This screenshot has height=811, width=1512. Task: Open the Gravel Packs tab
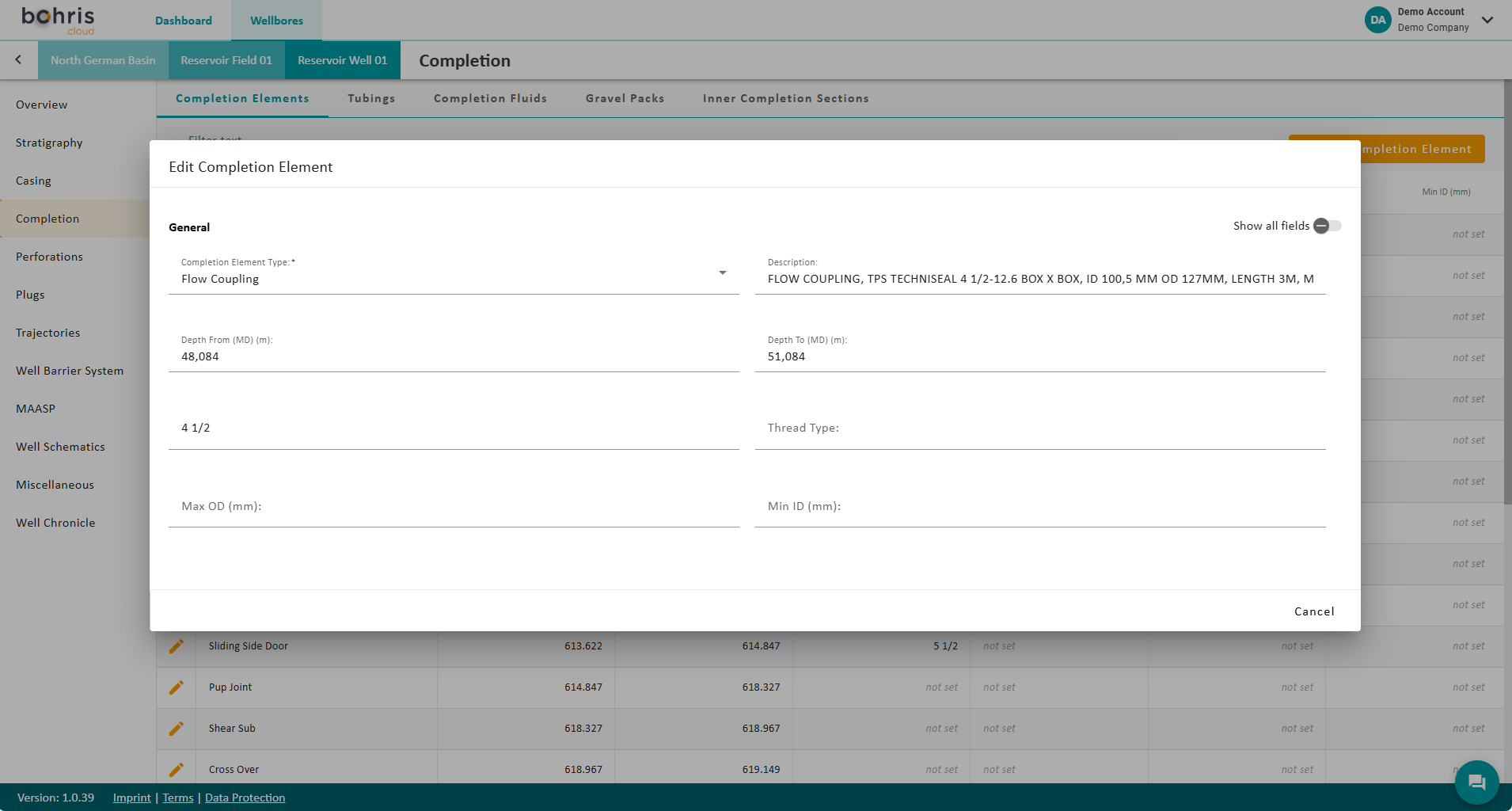pos(625,98)
